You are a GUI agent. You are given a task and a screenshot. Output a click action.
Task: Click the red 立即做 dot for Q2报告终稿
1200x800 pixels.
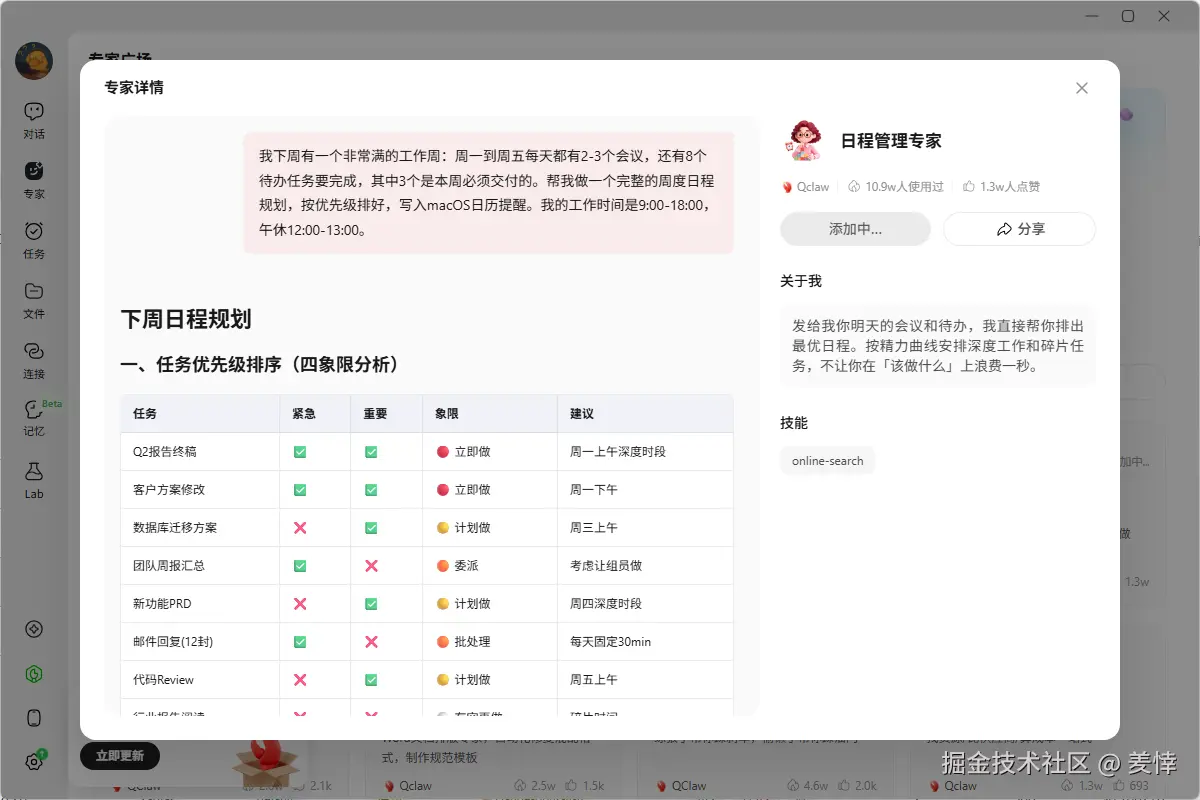(x=443, y=452)
